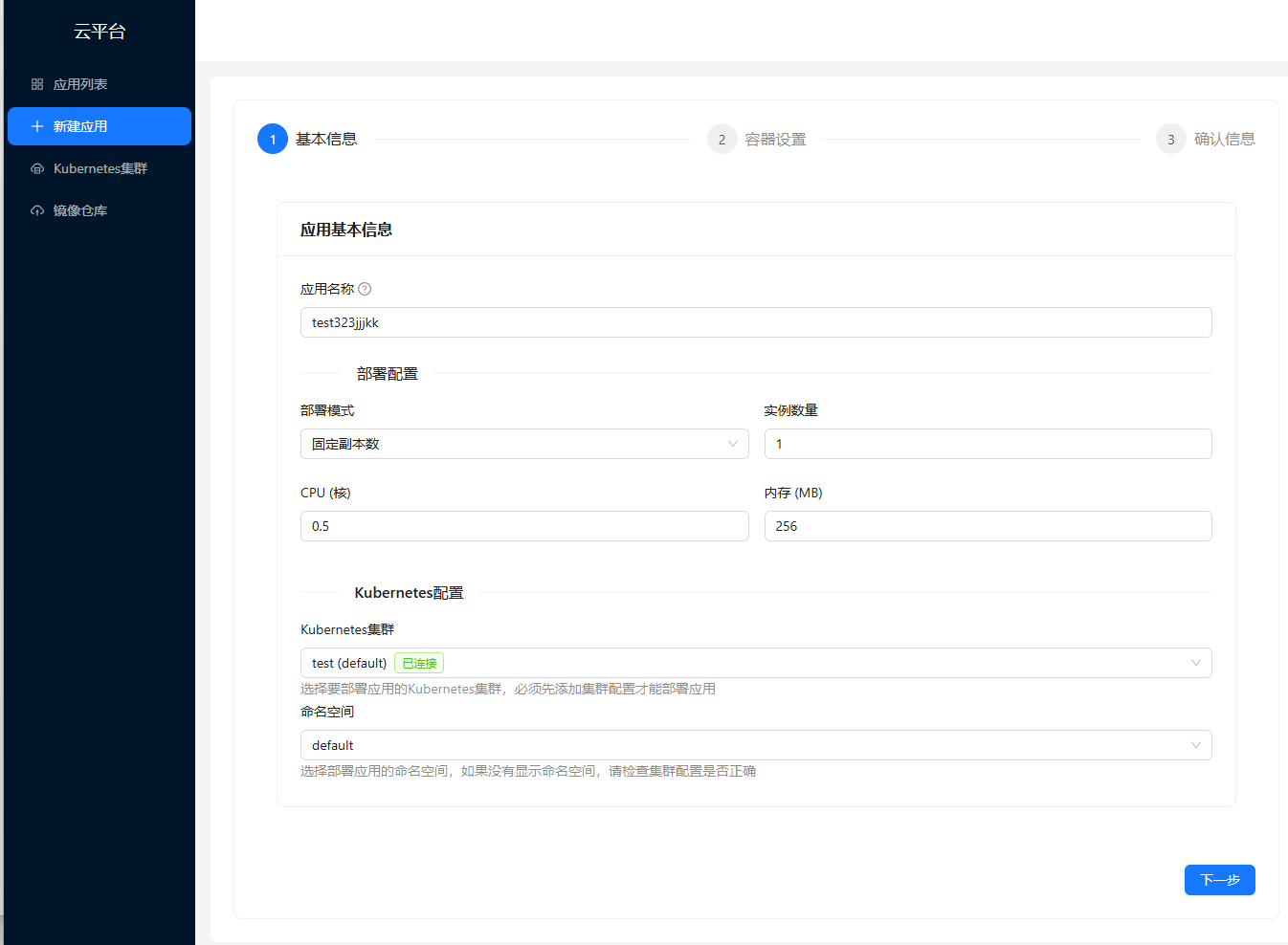
Task: Click the 云平台 title in the sidebar
Action: point(100,31)
